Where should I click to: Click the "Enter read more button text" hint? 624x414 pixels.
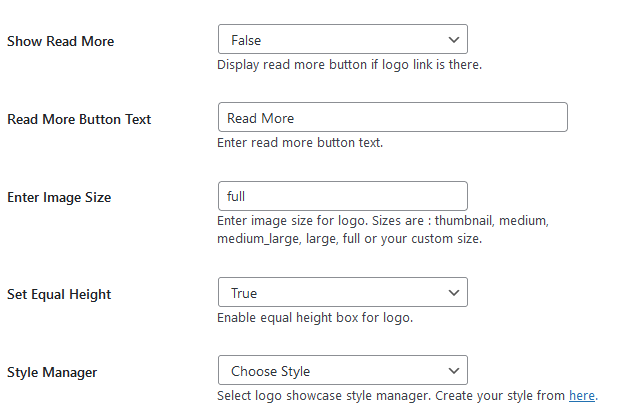300,143
